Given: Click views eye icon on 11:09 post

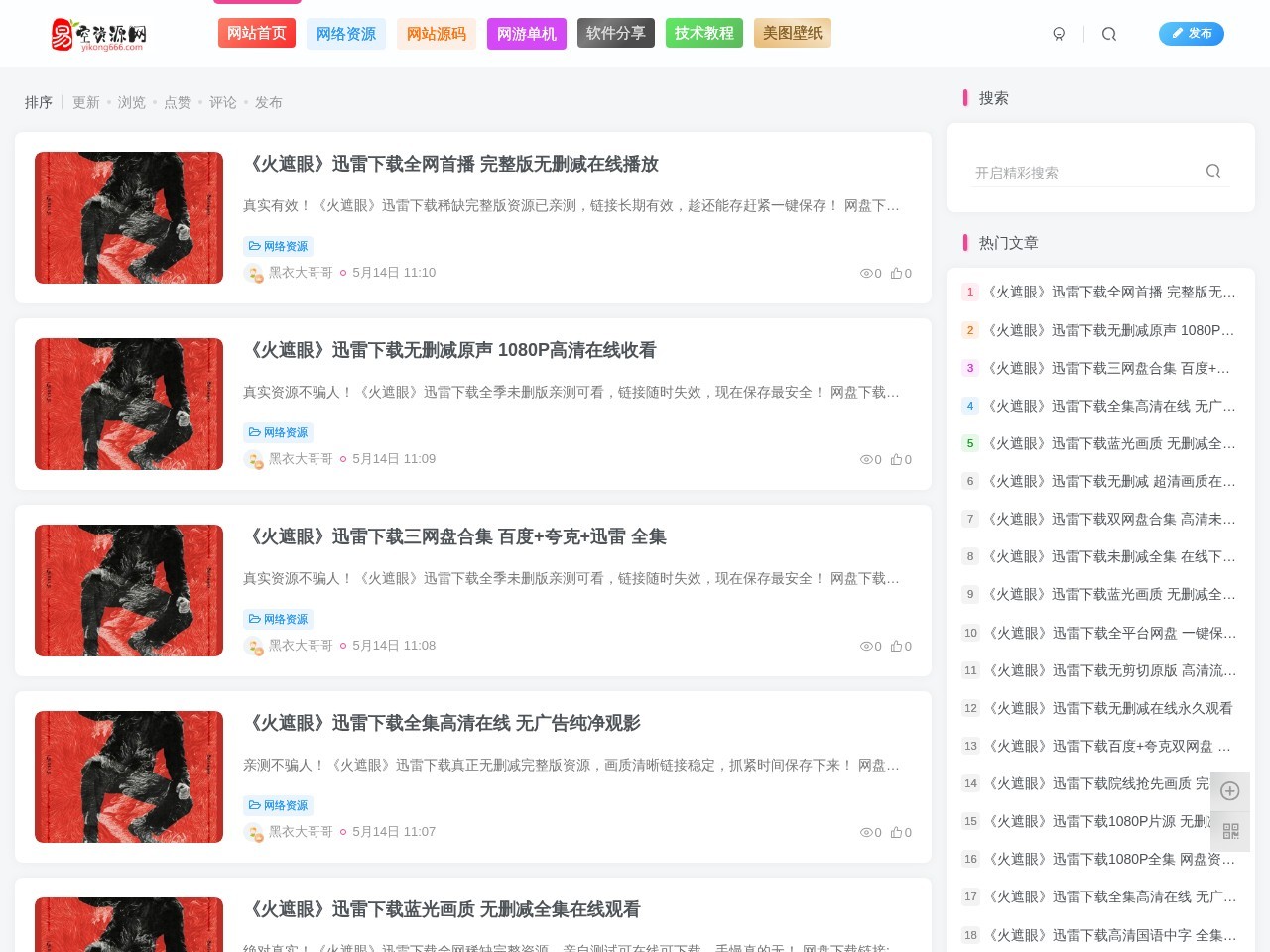Looking at the screenshot, I should pos(866,459).
